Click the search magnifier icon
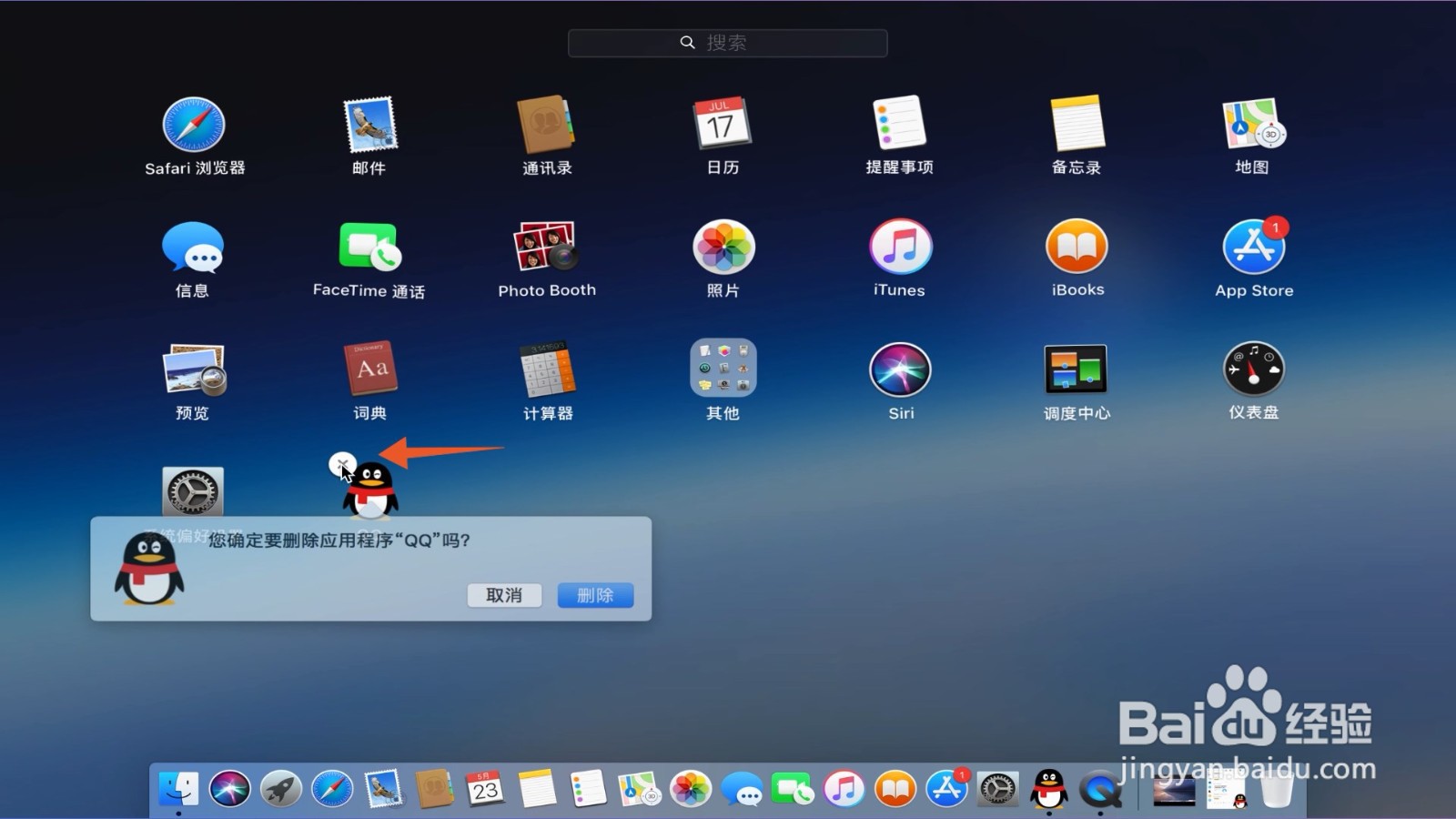Image resolution: width=1456 pixels, height=819 pixels. coord(688,43)
